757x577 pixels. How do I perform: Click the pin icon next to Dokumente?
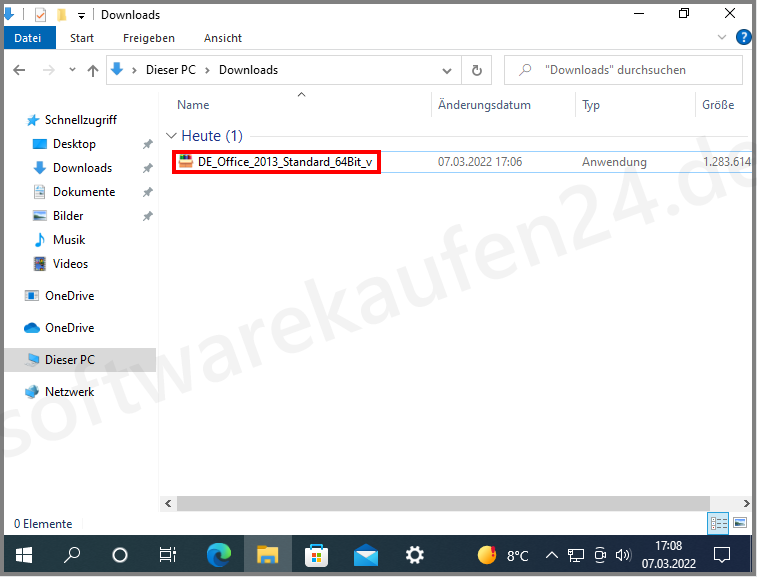pyautogui.click(x=148, y=192)
